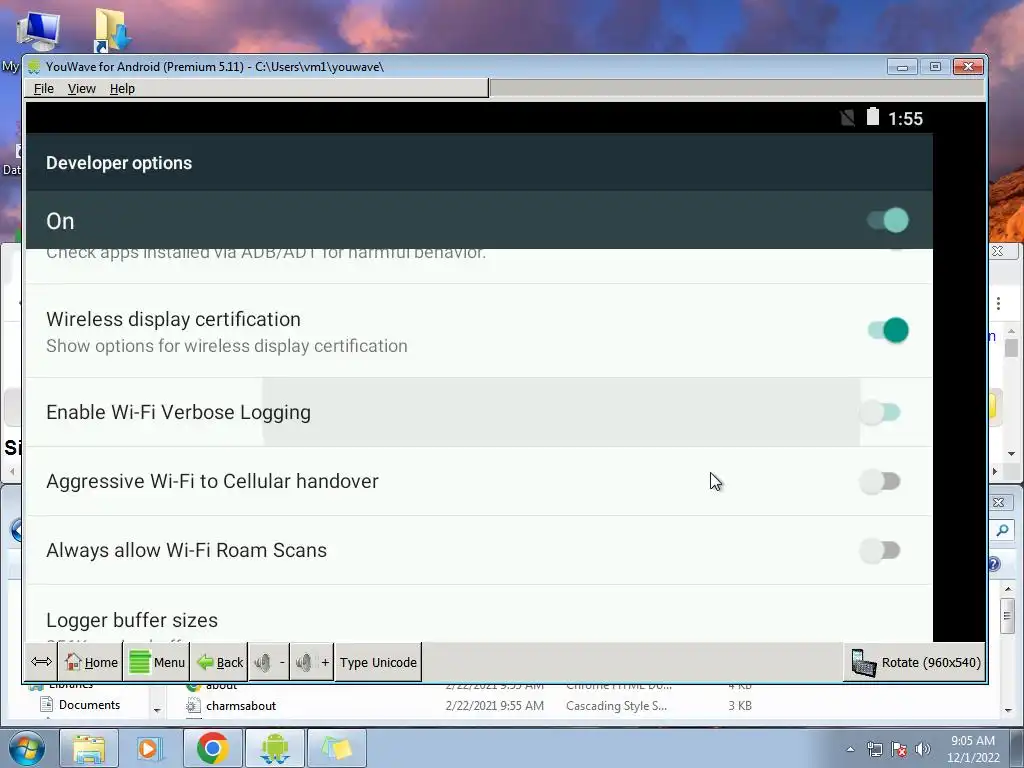This screenshot has width=1024, height=768.
Task: Open Action Center flag icon in tray
Action: pyautogui.click(x=899, y=749)
